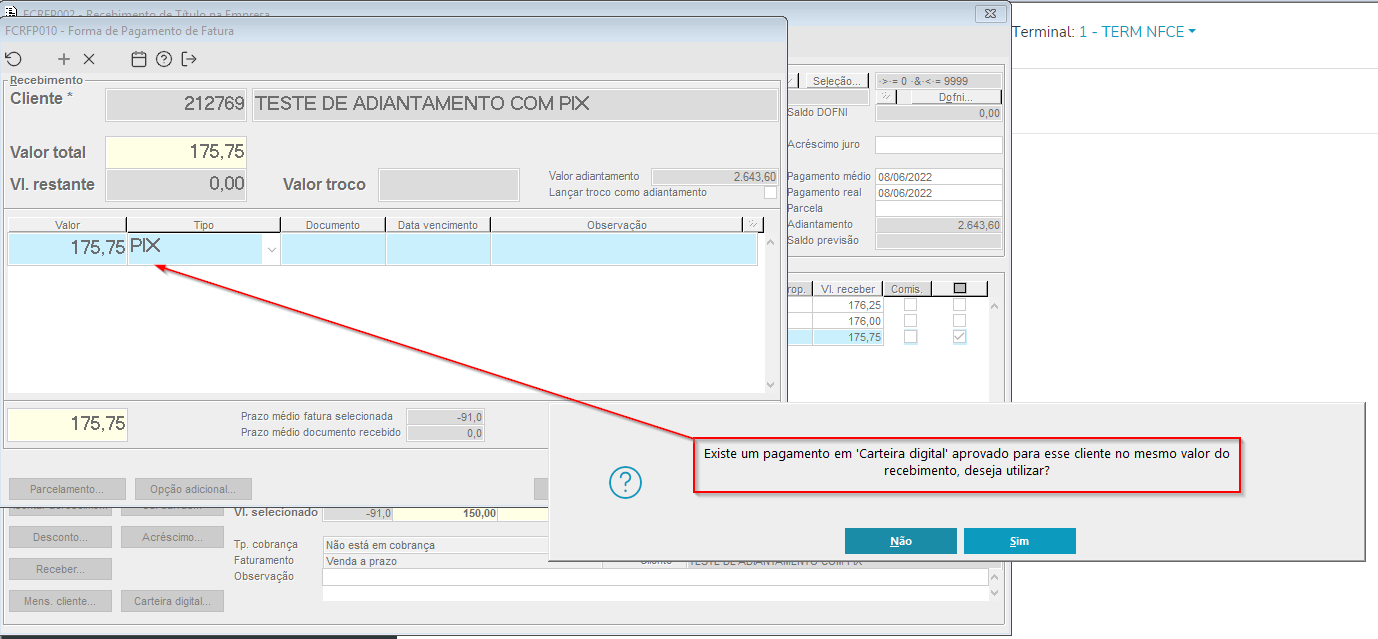Click Não in the confirmation dialog
Screen dimensions: 1378x639
pos(901,541)
